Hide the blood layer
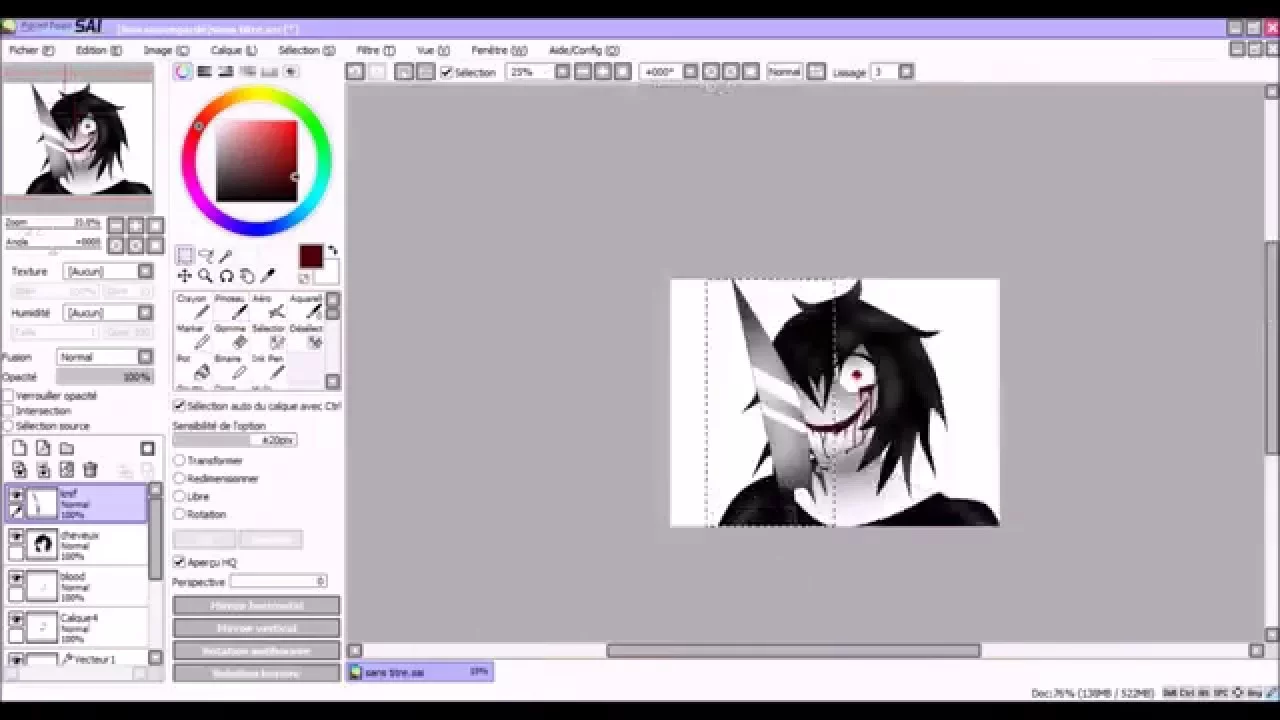1280x720 pixels. point(16,578)
